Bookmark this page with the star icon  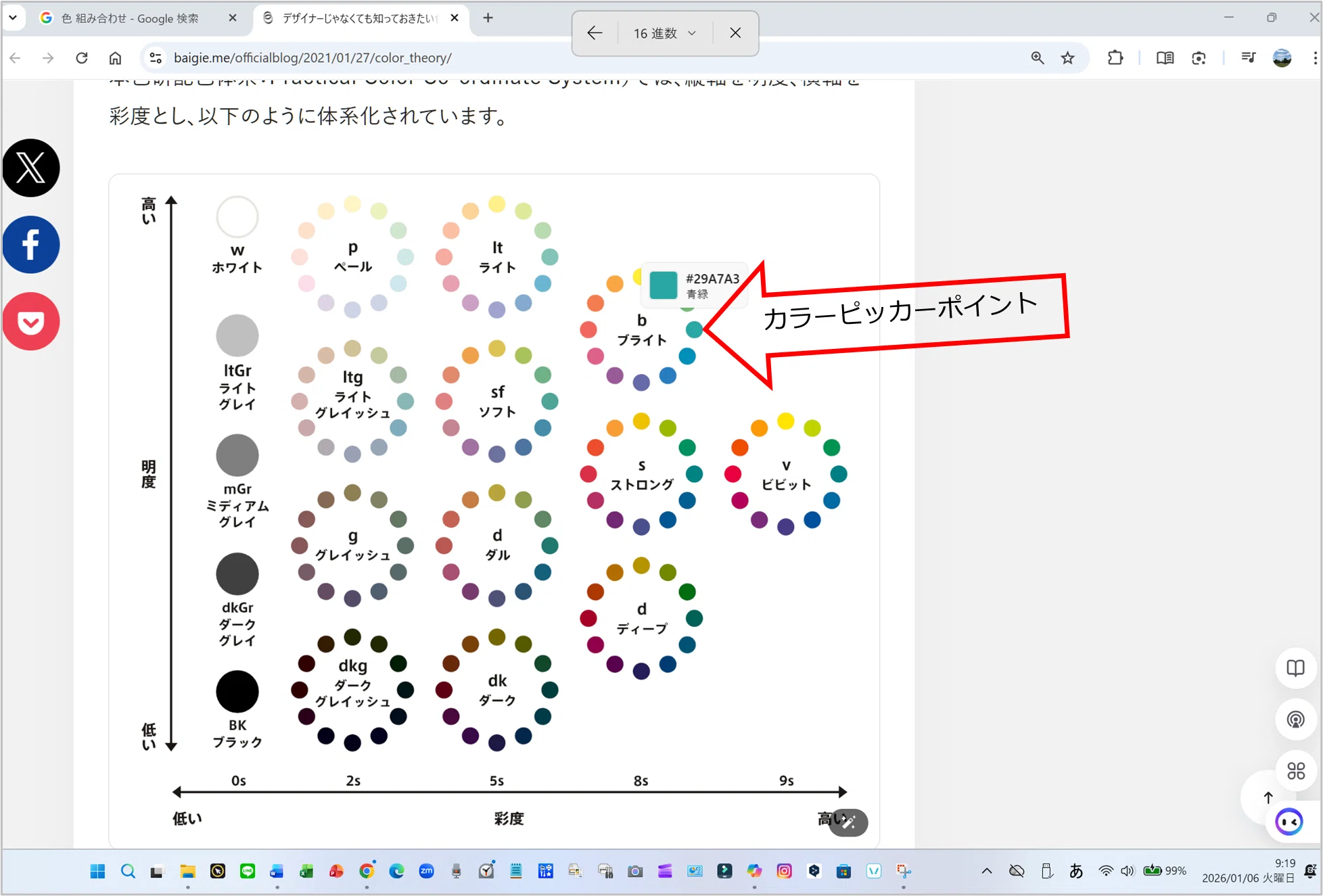click(1067, 58)
